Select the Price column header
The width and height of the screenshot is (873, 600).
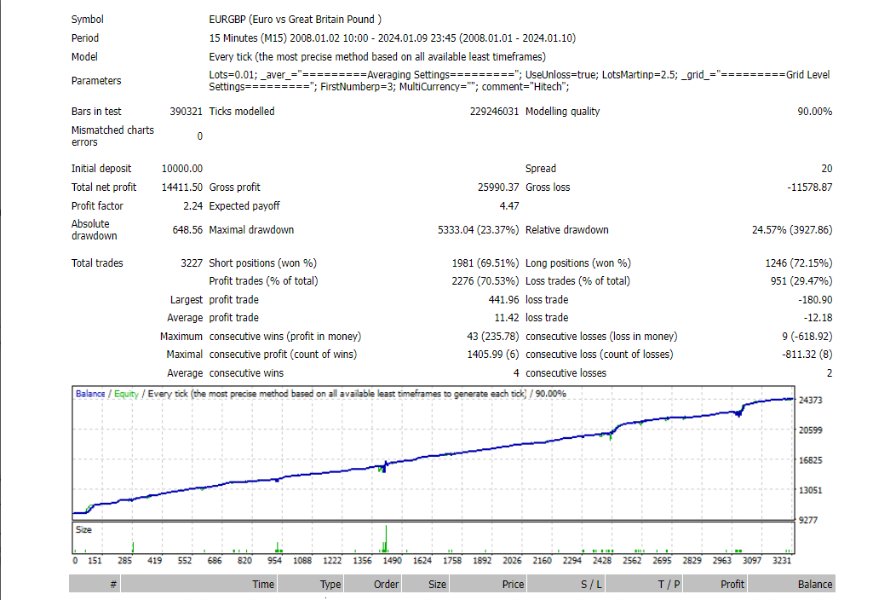[x=512, y=584]
